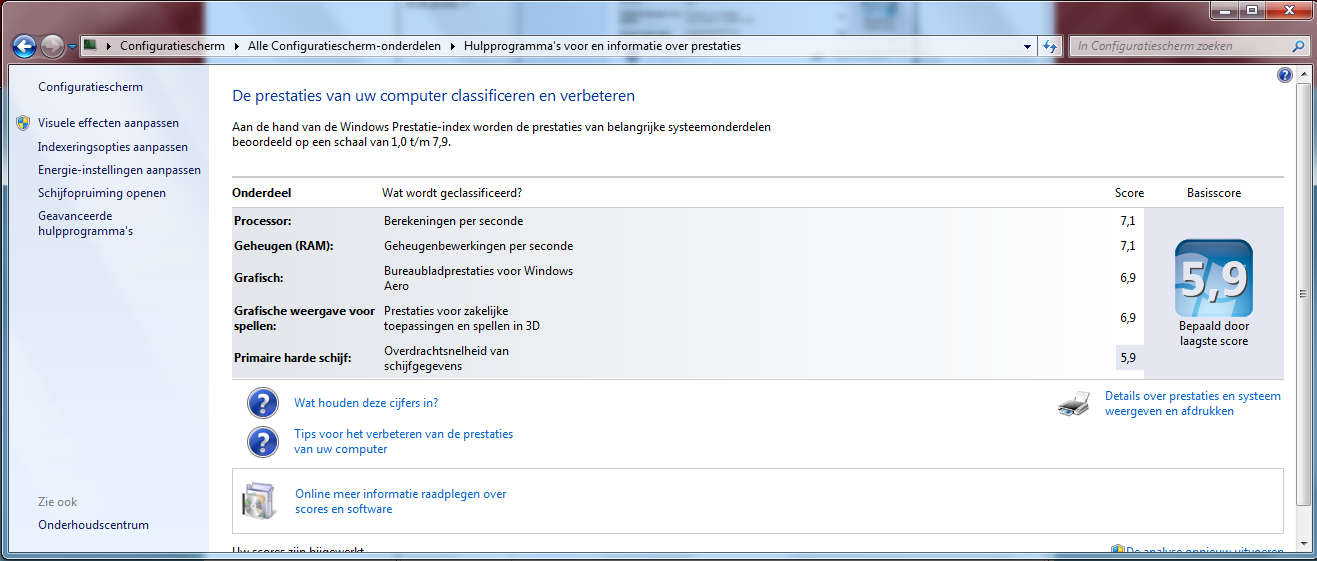Open help via blue question mark icon
This screenshot has width=1317, height=561.
point(1285,75)
